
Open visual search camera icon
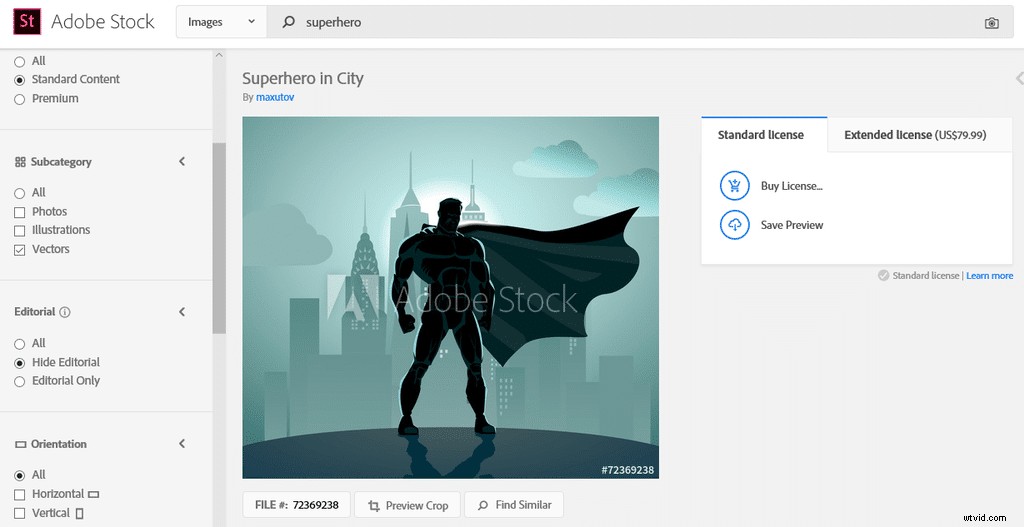991,22
